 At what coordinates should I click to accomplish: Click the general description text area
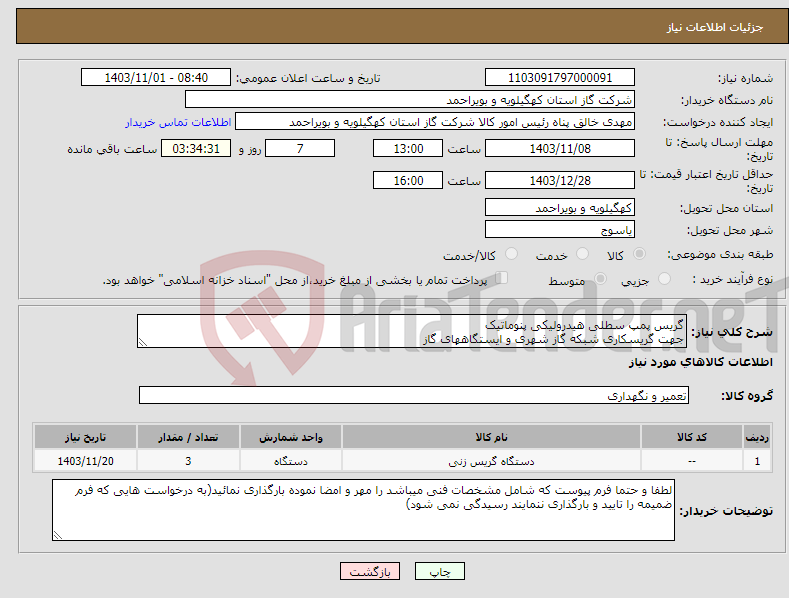(412, 331)
